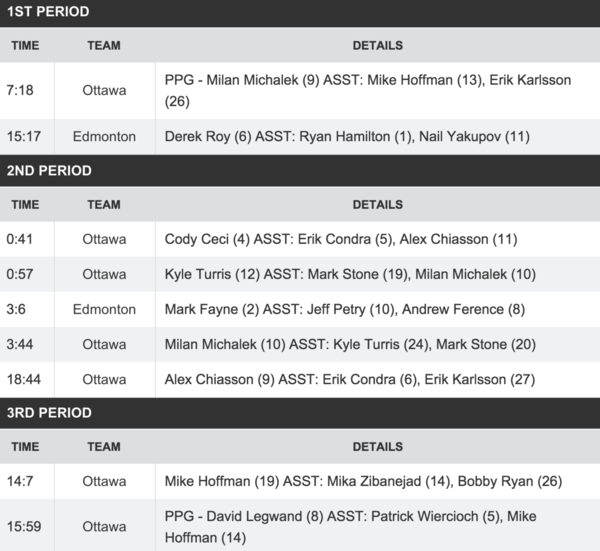Click Mike Hoffman (19) goal details
600x551 pixels.
tap(363, 481)
